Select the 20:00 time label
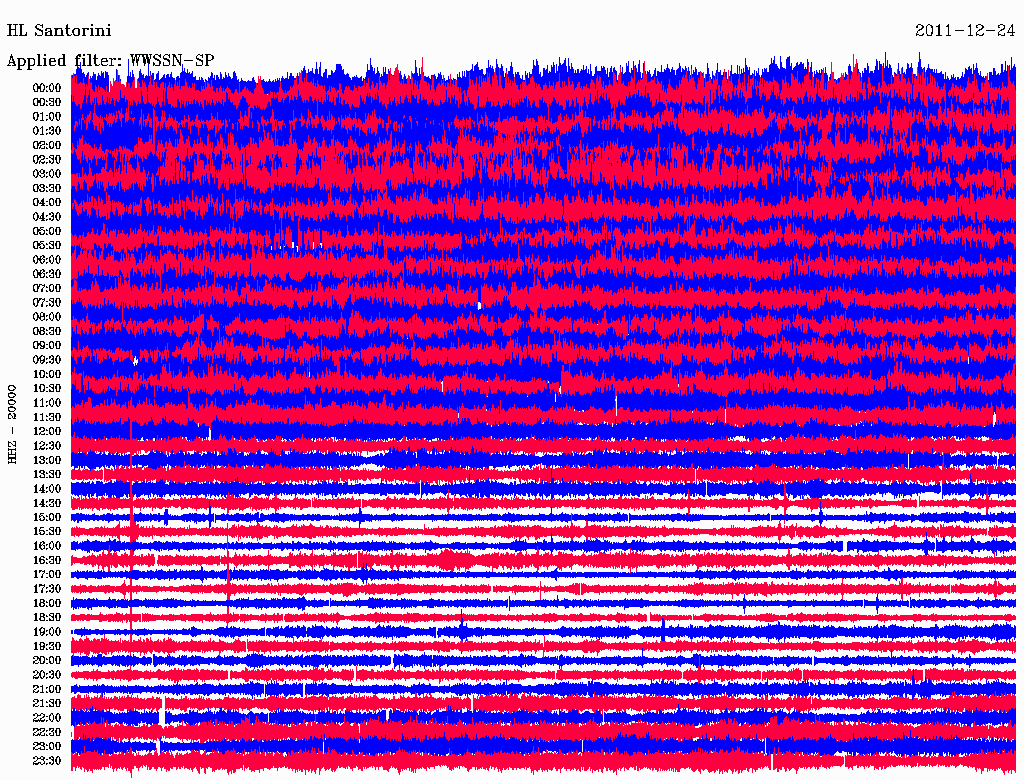This screenshot has height=780, width=1024. click(47, 660)
